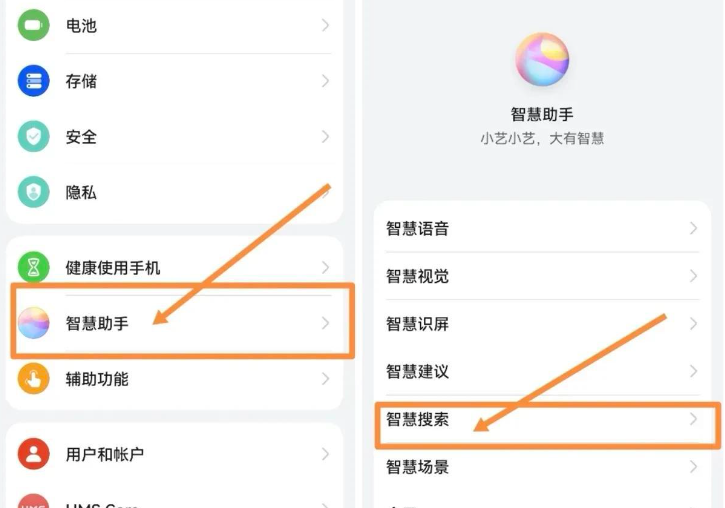The image size is (725, 508).
Task: Expand 智慧语音 using its chevron arrow
Action: click(693, 228)
